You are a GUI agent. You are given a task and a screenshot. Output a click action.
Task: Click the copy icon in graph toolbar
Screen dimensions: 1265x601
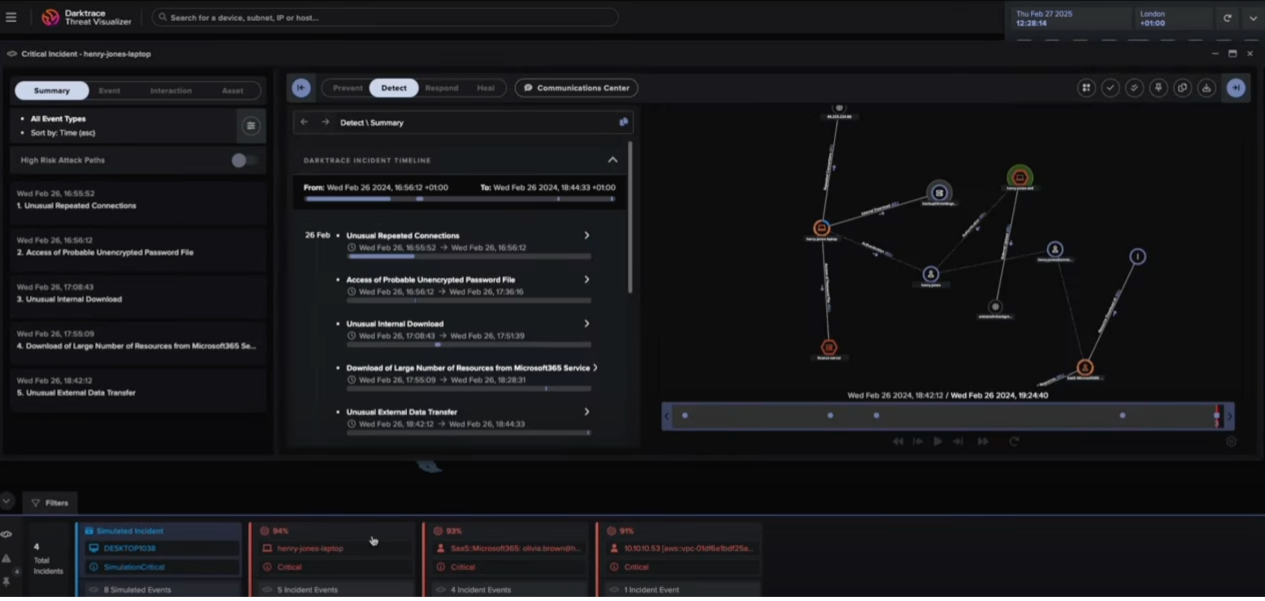1182,88
